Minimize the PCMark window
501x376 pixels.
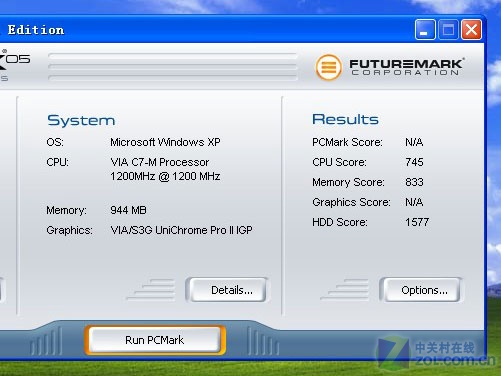pyautogui.click(x=425, y=30)
